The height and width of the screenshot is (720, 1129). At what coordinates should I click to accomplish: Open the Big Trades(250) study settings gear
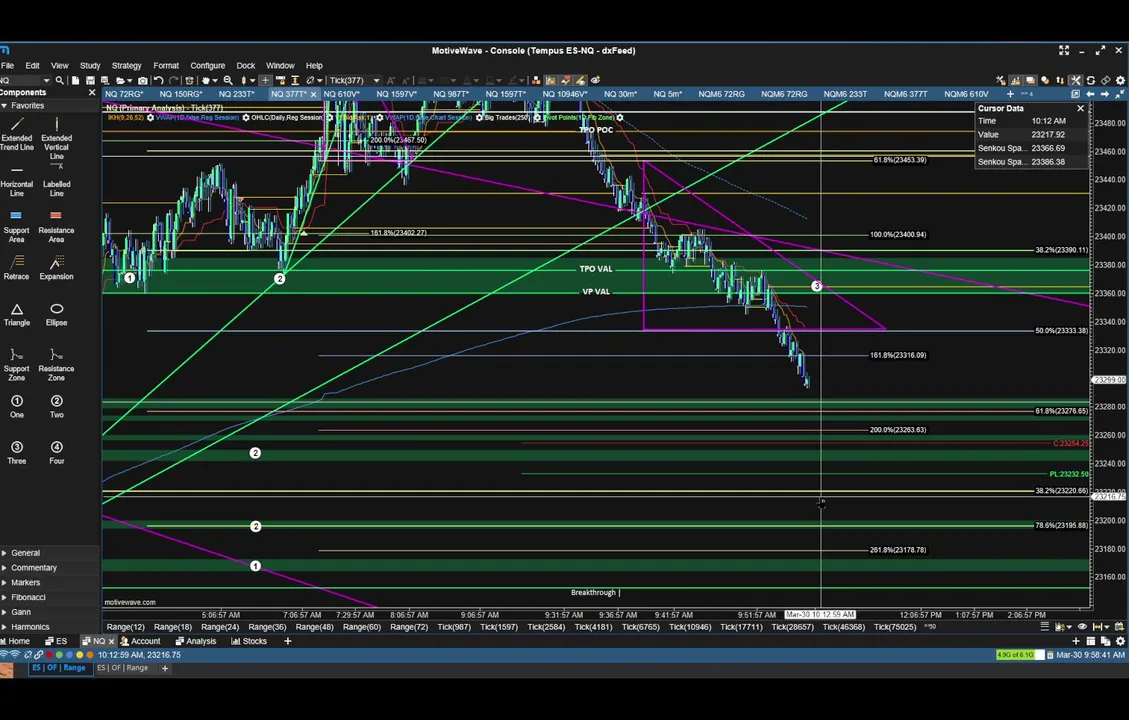click(x=537, y=117)
